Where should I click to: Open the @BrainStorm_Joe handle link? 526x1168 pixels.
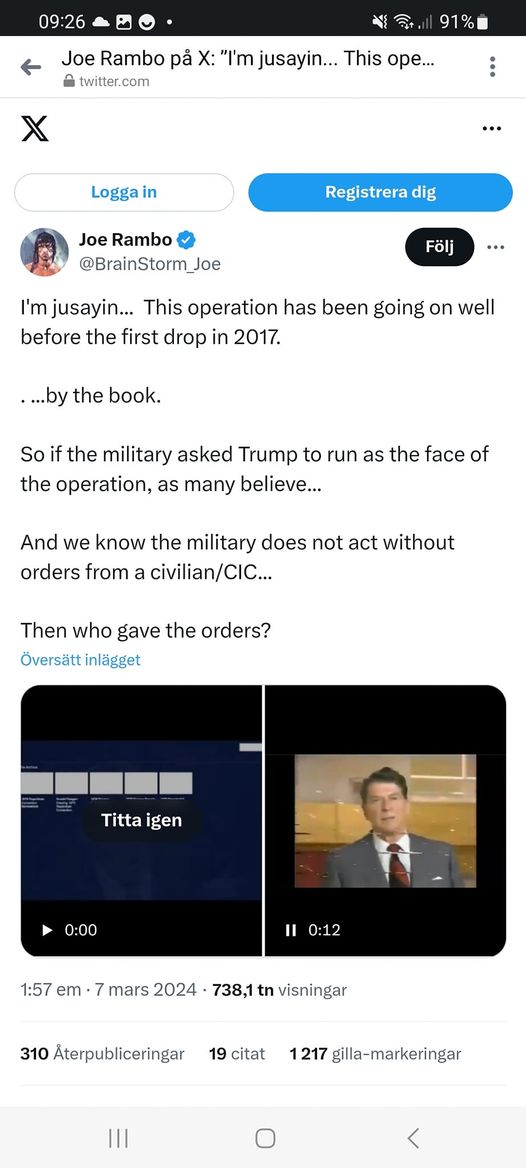coord(149,264)
